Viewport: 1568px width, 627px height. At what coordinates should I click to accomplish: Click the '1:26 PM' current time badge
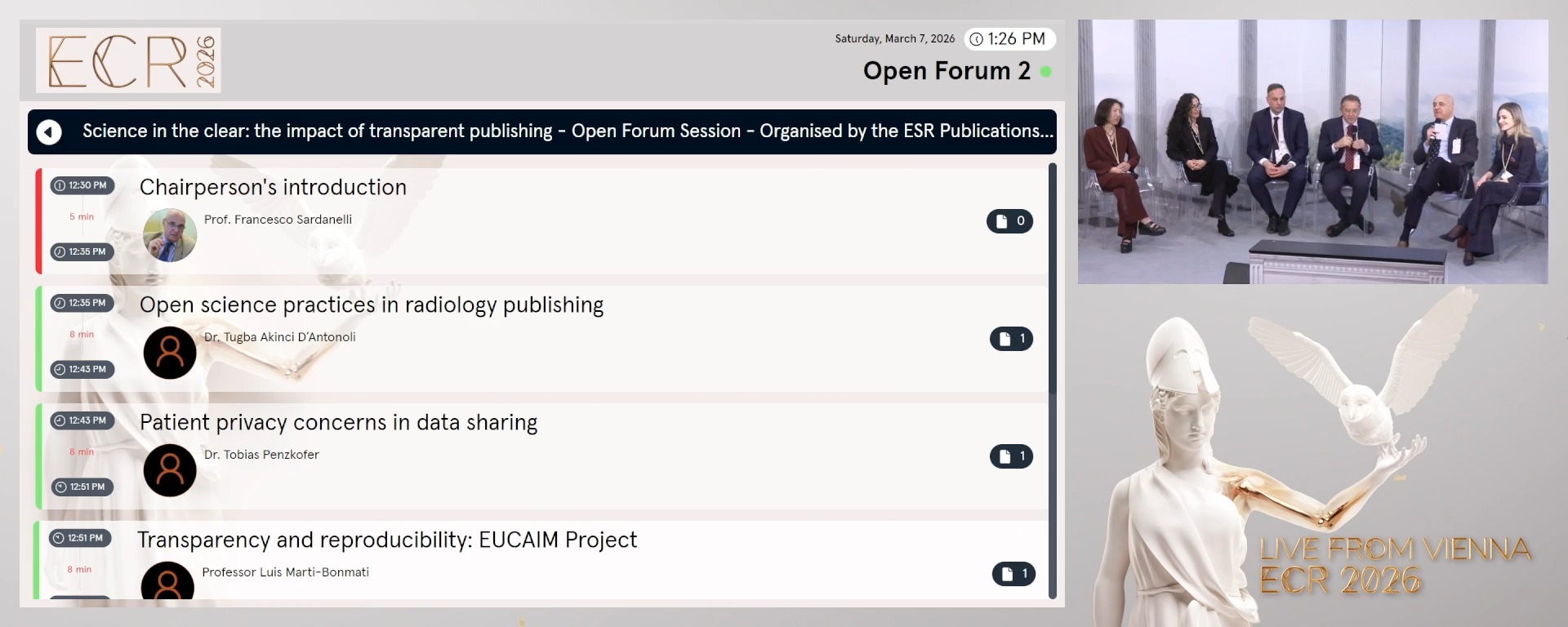pyautogui.click(x=1010, y=39)
